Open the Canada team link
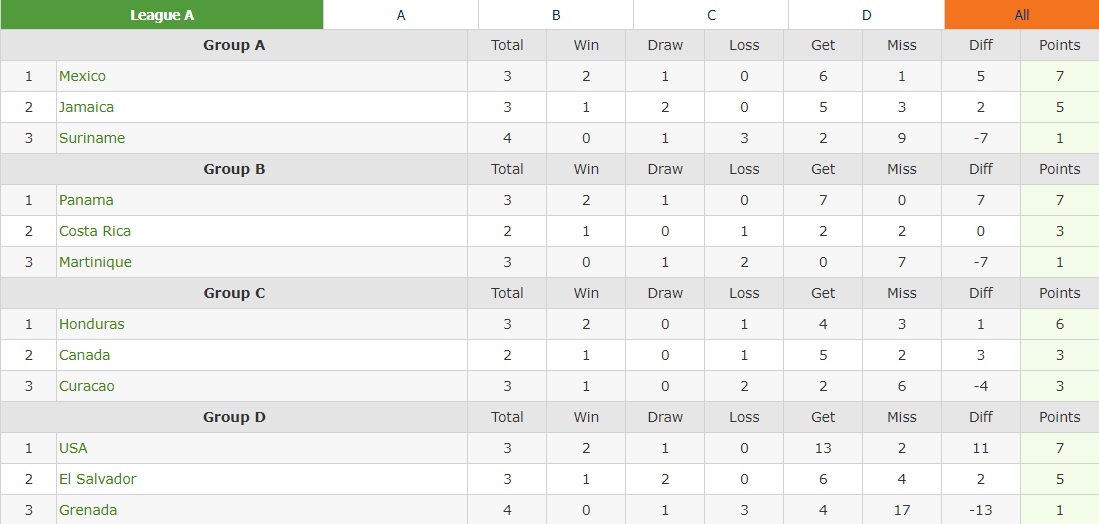The height and width of the screenshot is (524, 1099). point(85,355)
